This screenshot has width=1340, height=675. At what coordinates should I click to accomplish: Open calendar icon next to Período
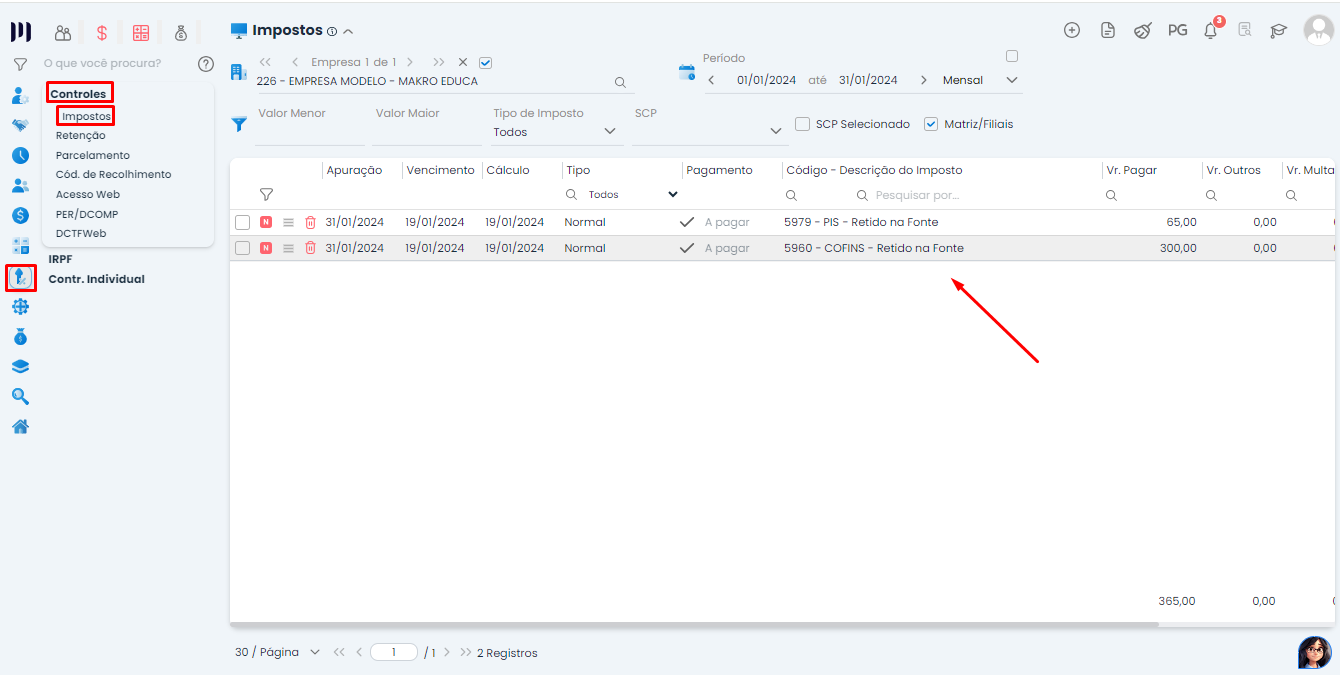[687, 72]
